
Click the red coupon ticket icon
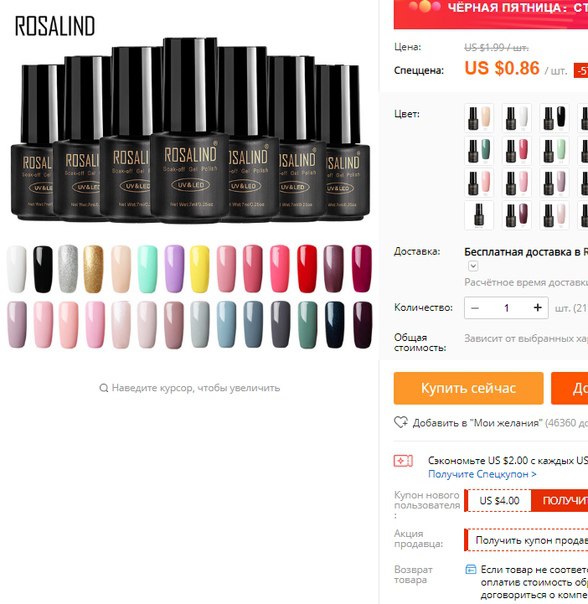[x=403, y=461]
